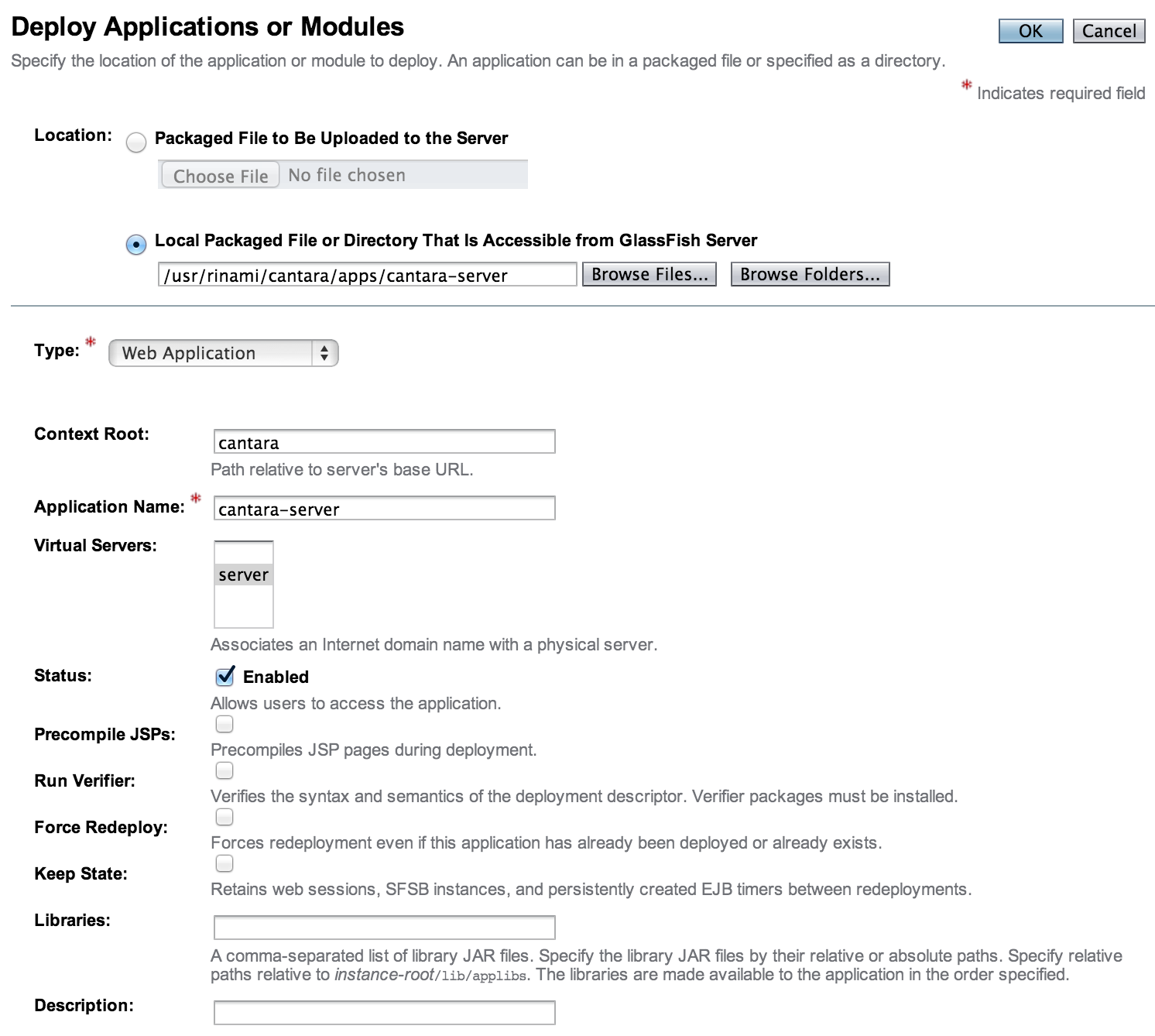This screenshot has height=1036, width=1155.
Task: Click the empty top row in Virtual Servers
Action: [x=243, y=553]
